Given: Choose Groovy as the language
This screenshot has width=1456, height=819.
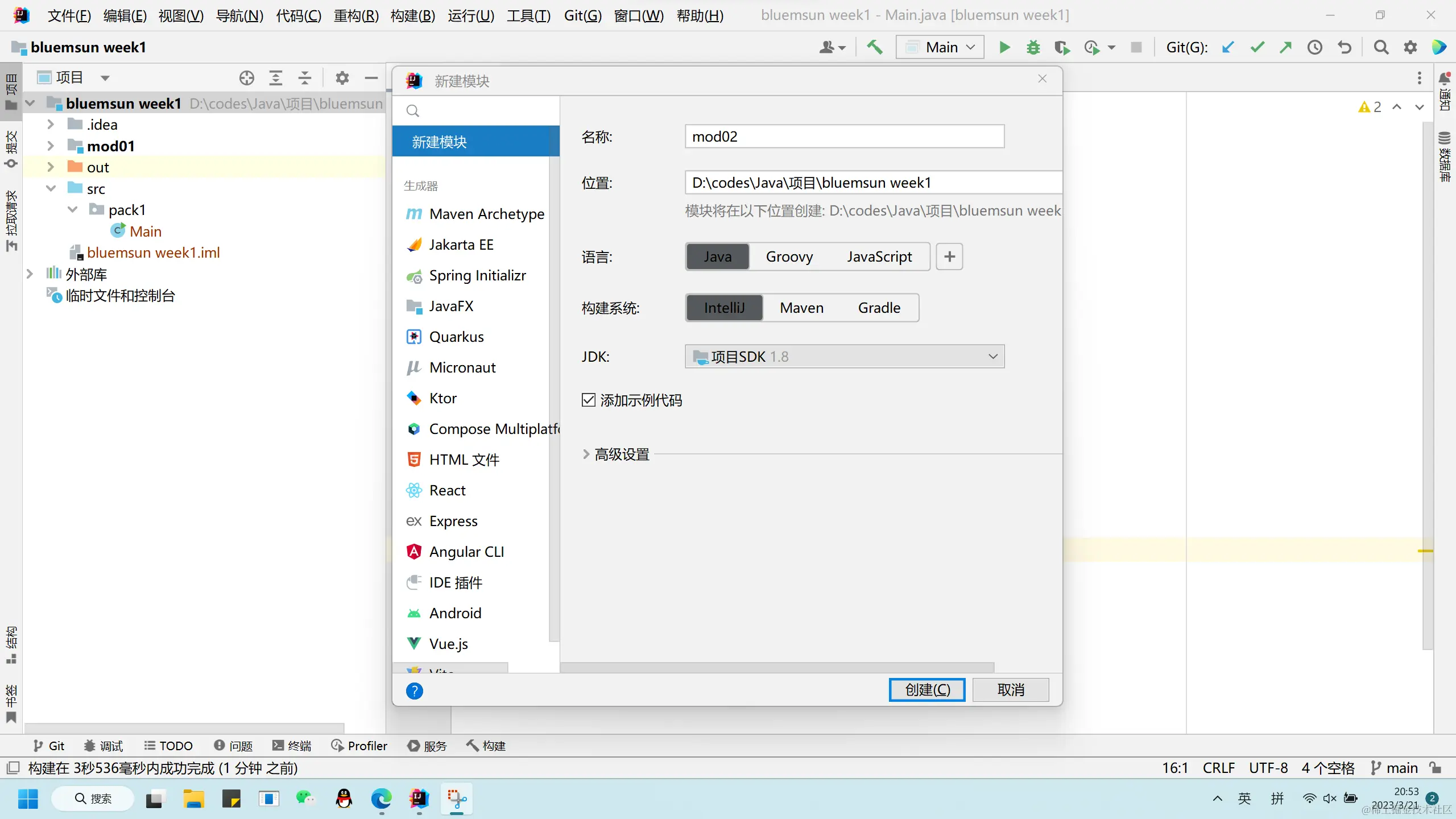Looking at the screenshot, I should click(x=789, y=257).
